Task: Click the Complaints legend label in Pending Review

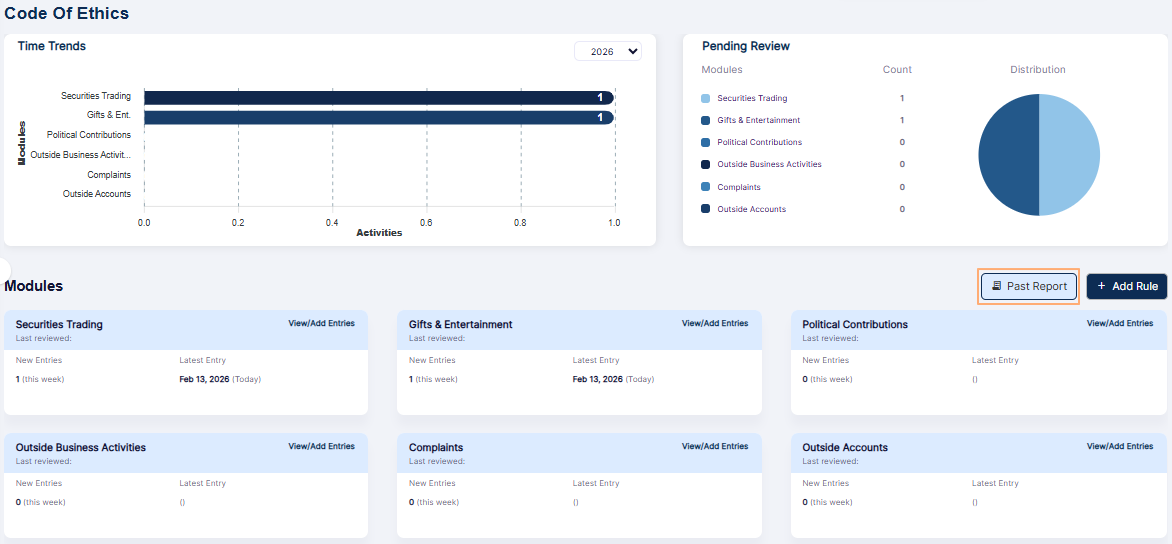Action: point(738,187)
